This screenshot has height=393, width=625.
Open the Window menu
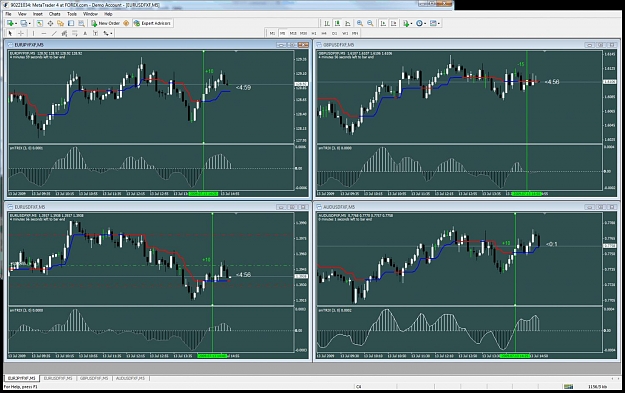90,14
